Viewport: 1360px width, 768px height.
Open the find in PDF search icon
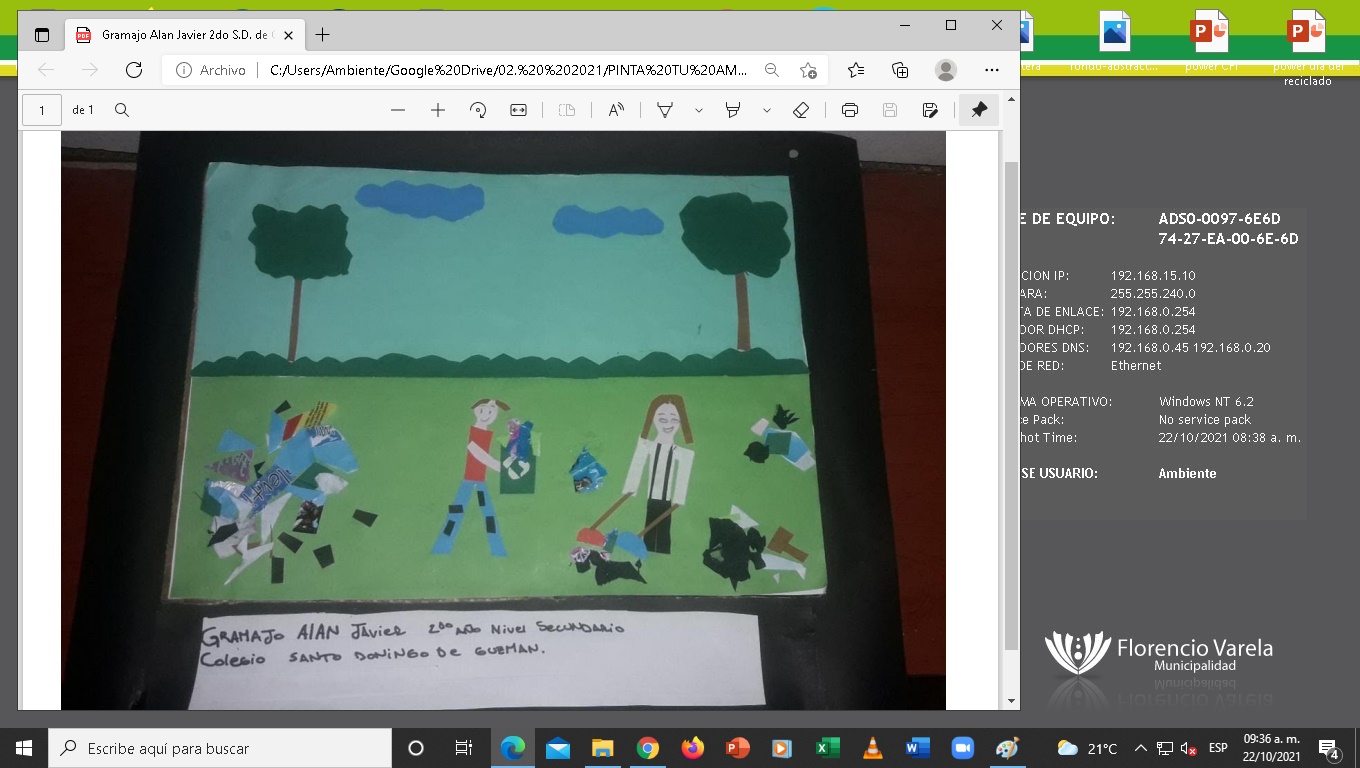[122, 110]
